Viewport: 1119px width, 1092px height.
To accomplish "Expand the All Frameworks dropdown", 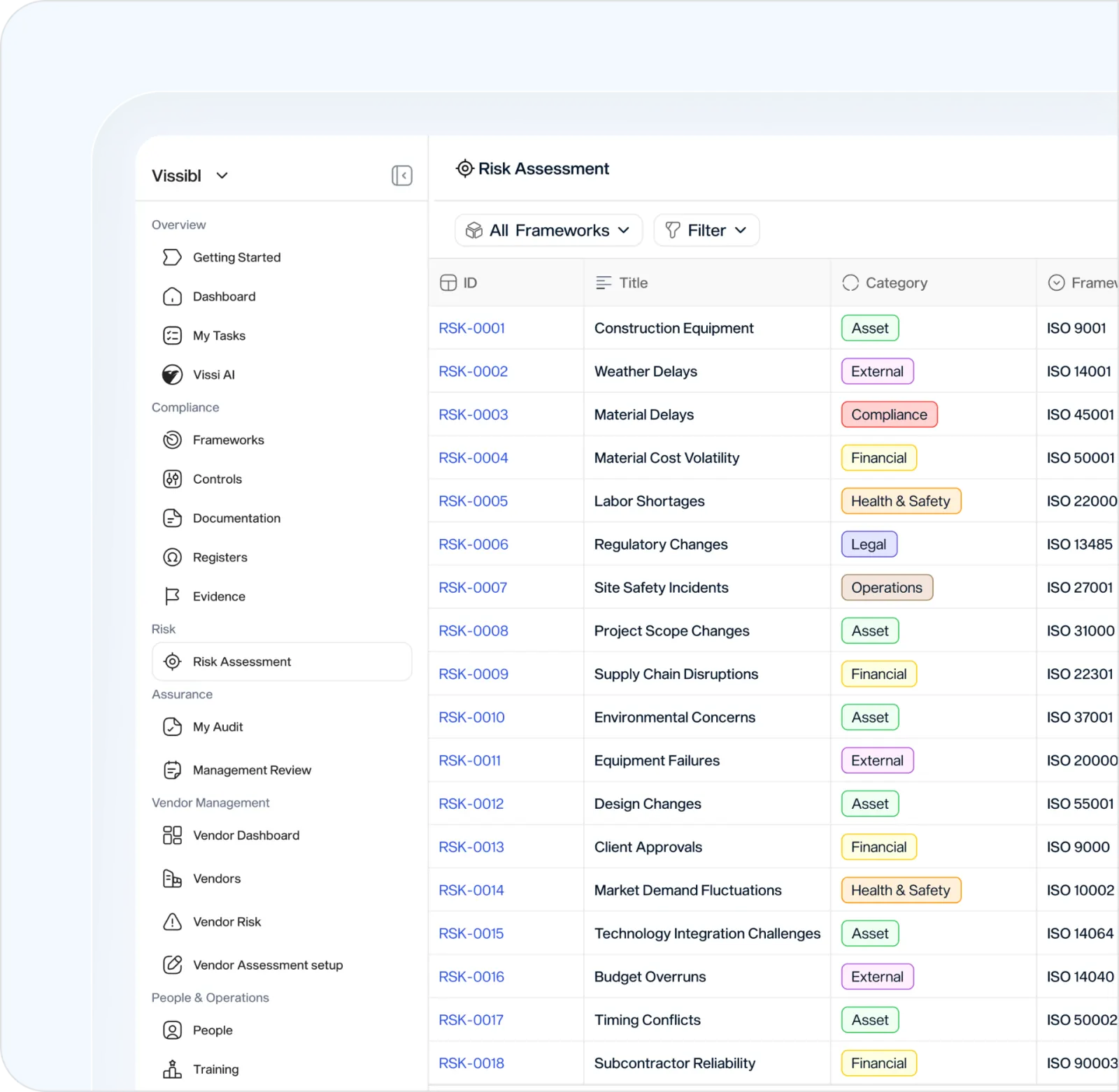I will 549,230.
